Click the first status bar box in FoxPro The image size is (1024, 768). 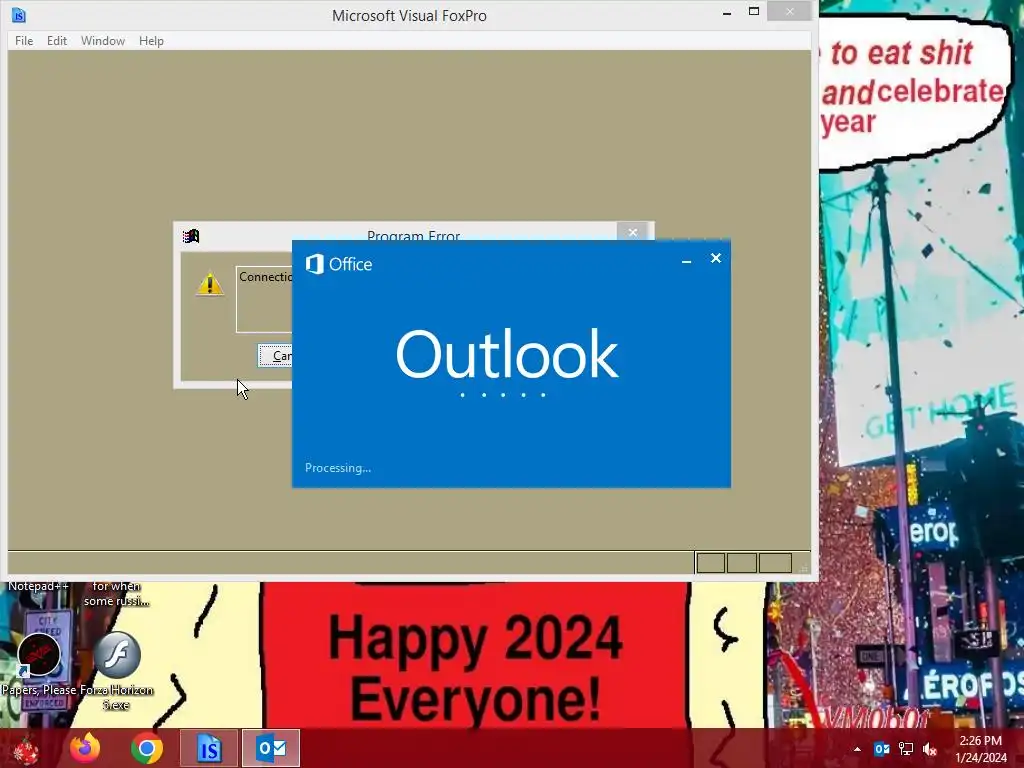coord(711,563)
